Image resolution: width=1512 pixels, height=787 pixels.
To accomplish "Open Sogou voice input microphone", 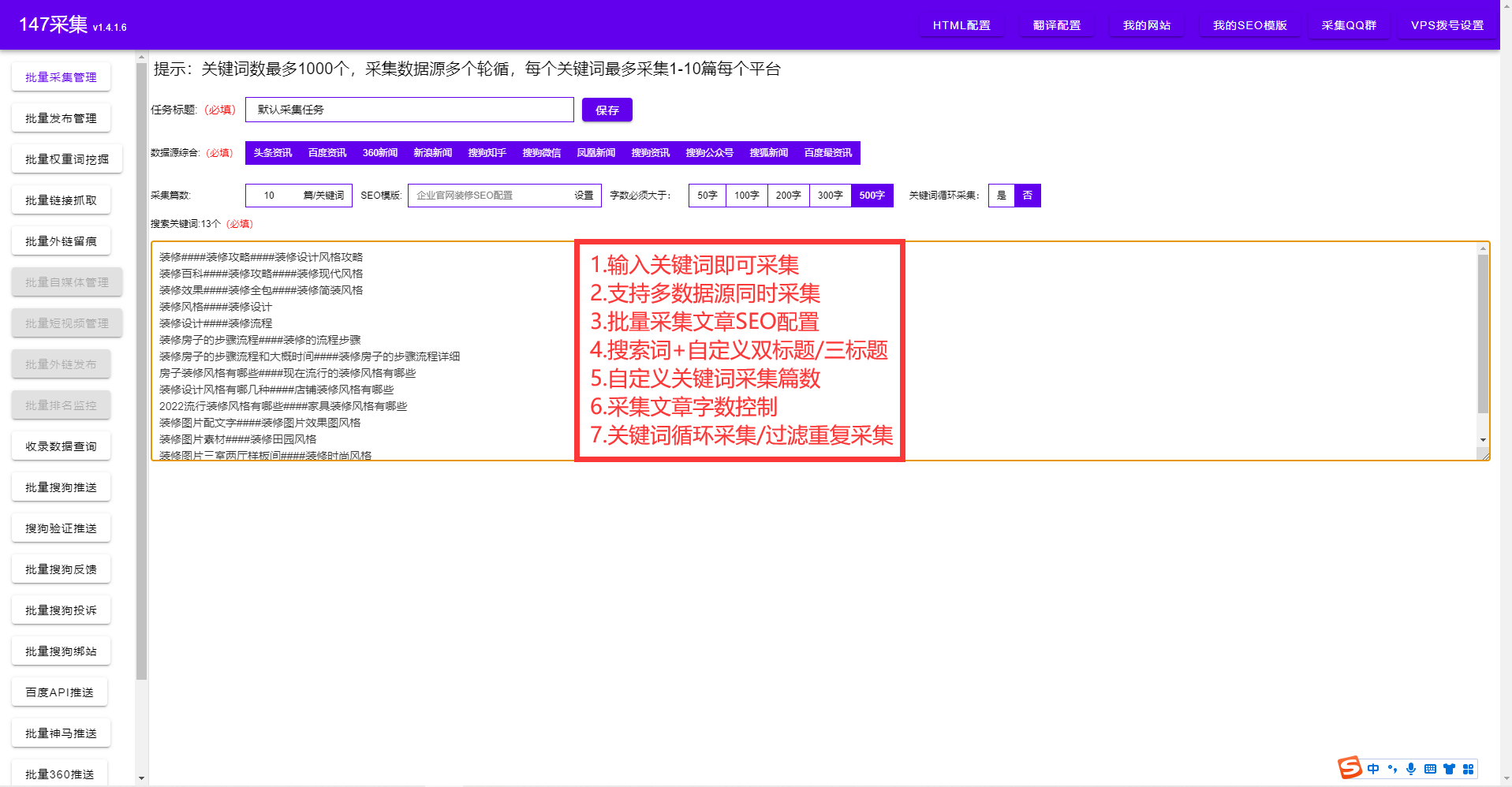I will tap(1411, 769).
